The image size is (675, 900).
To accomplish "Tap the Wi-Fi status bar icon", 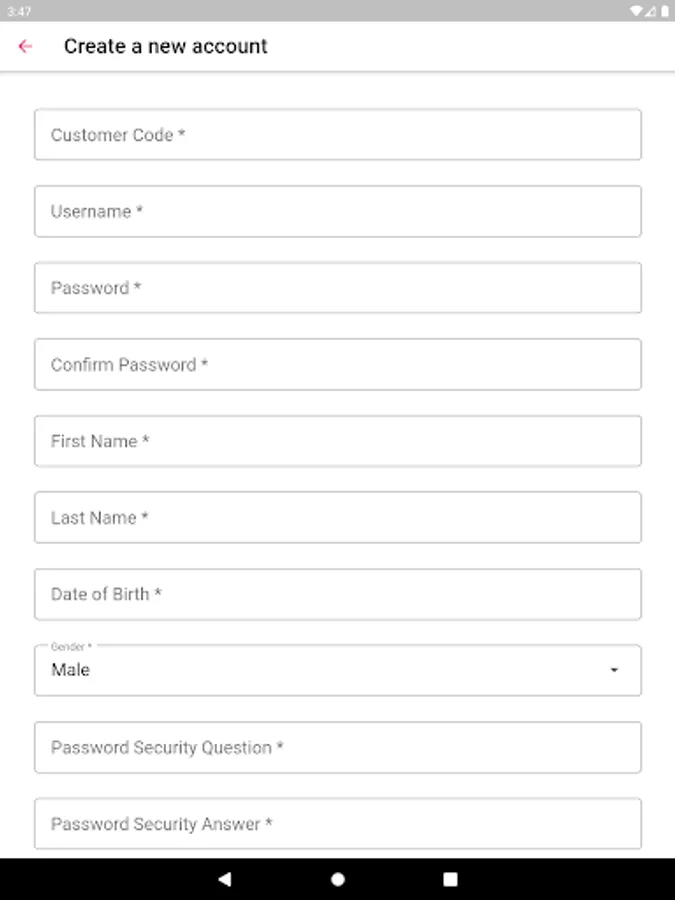I will (x=636, y=11).
